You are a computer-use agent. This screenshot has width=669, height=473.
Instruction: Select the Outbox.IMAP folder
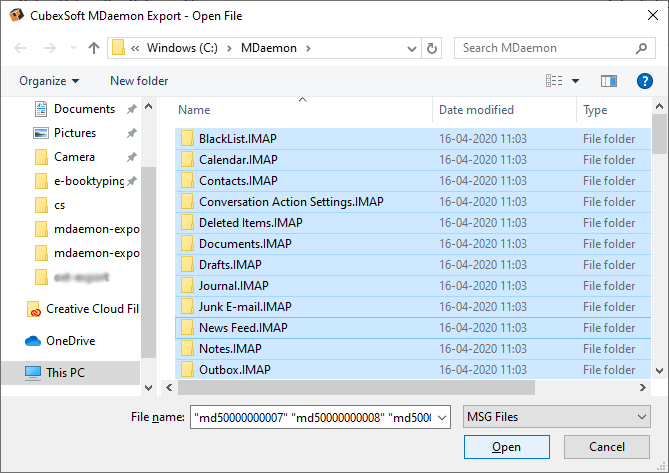tap(413, 369)
